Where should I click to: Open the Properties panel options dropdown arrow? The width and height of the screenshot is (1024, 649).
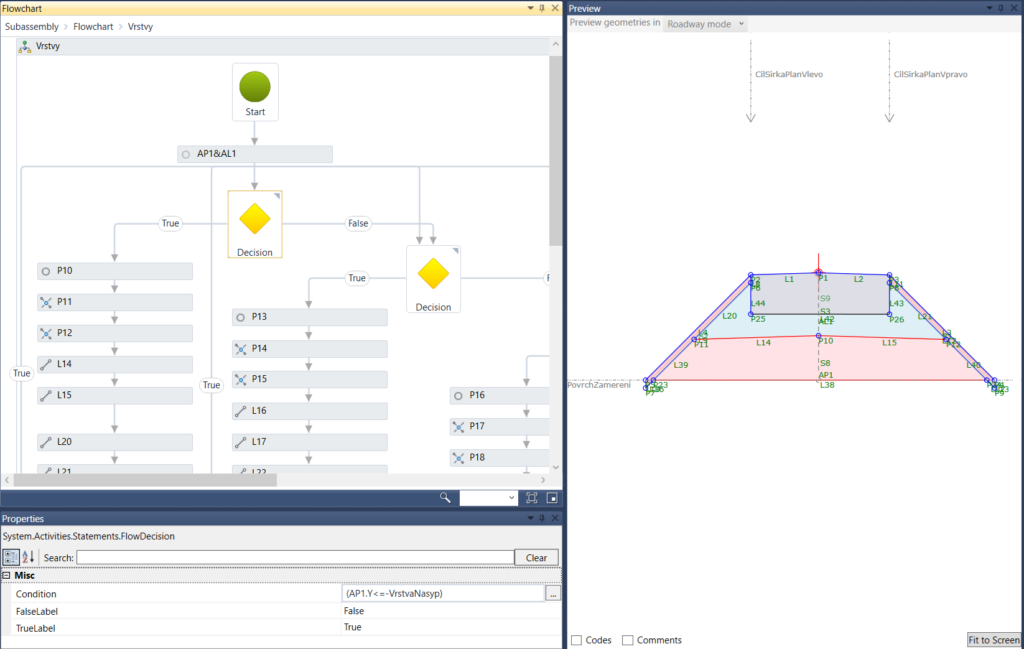pyautogui.click(x=530, y=518)
